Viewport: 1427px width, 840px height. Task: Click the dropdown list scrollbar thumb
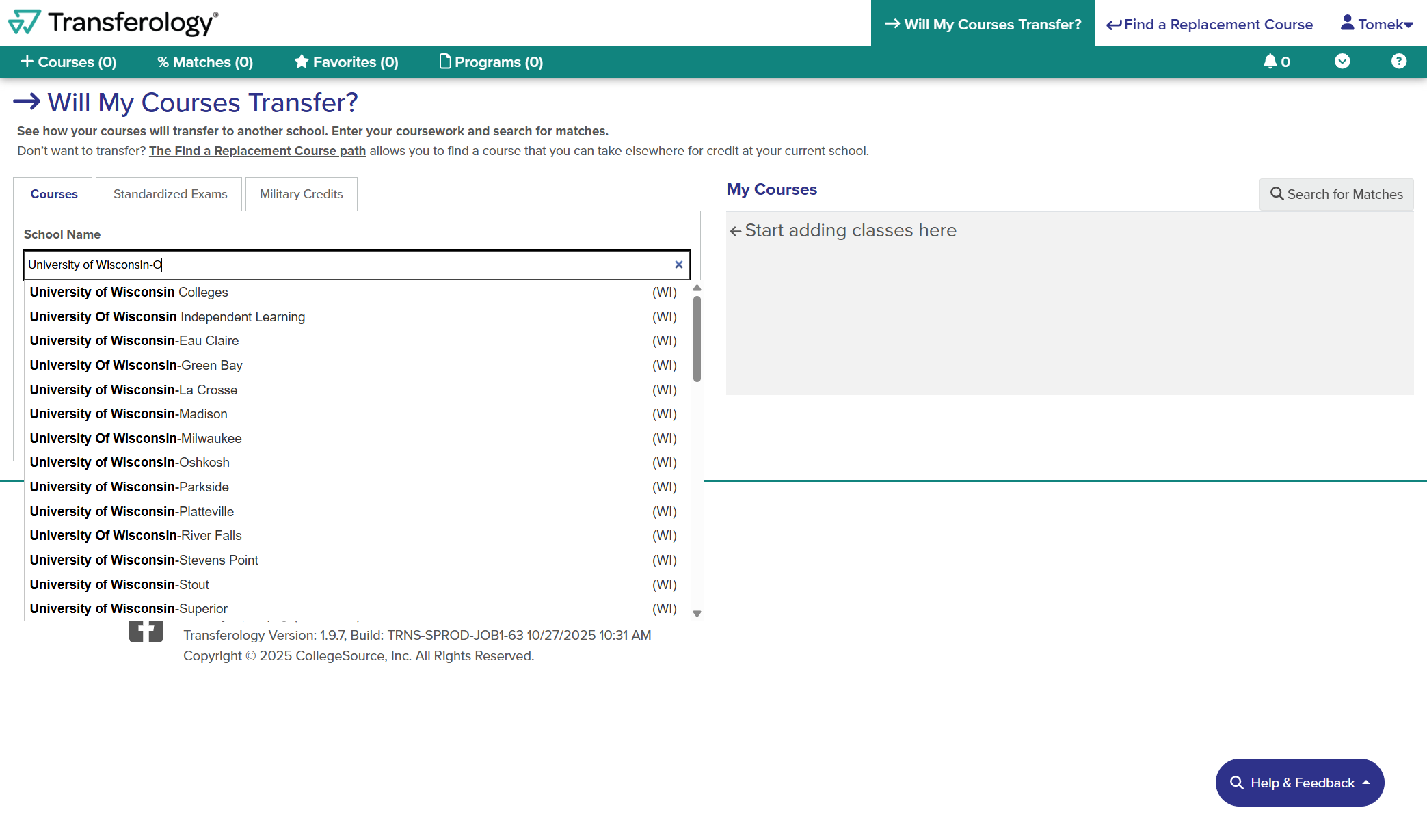(697, 338)
